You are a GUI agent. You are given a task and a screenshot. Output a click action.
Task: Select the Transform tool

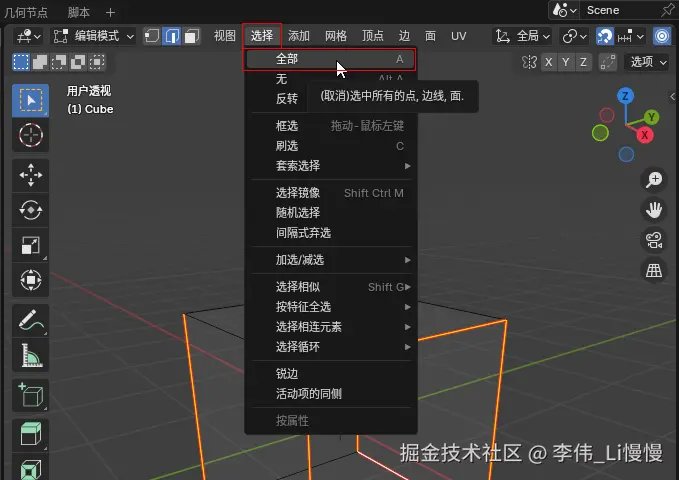coord(30,280)
